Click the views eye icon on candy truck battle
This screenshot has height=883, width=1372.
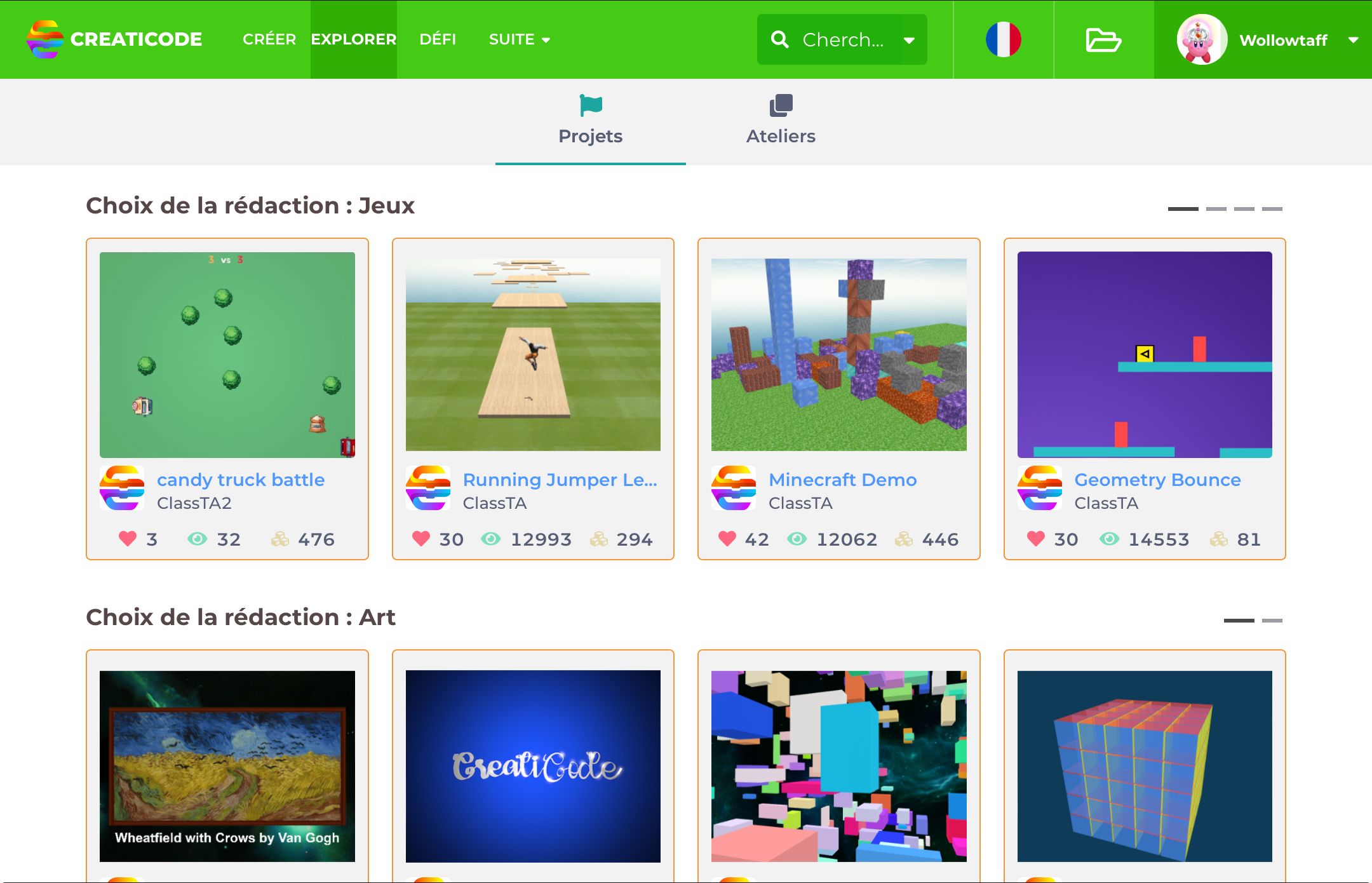point(197,539)
